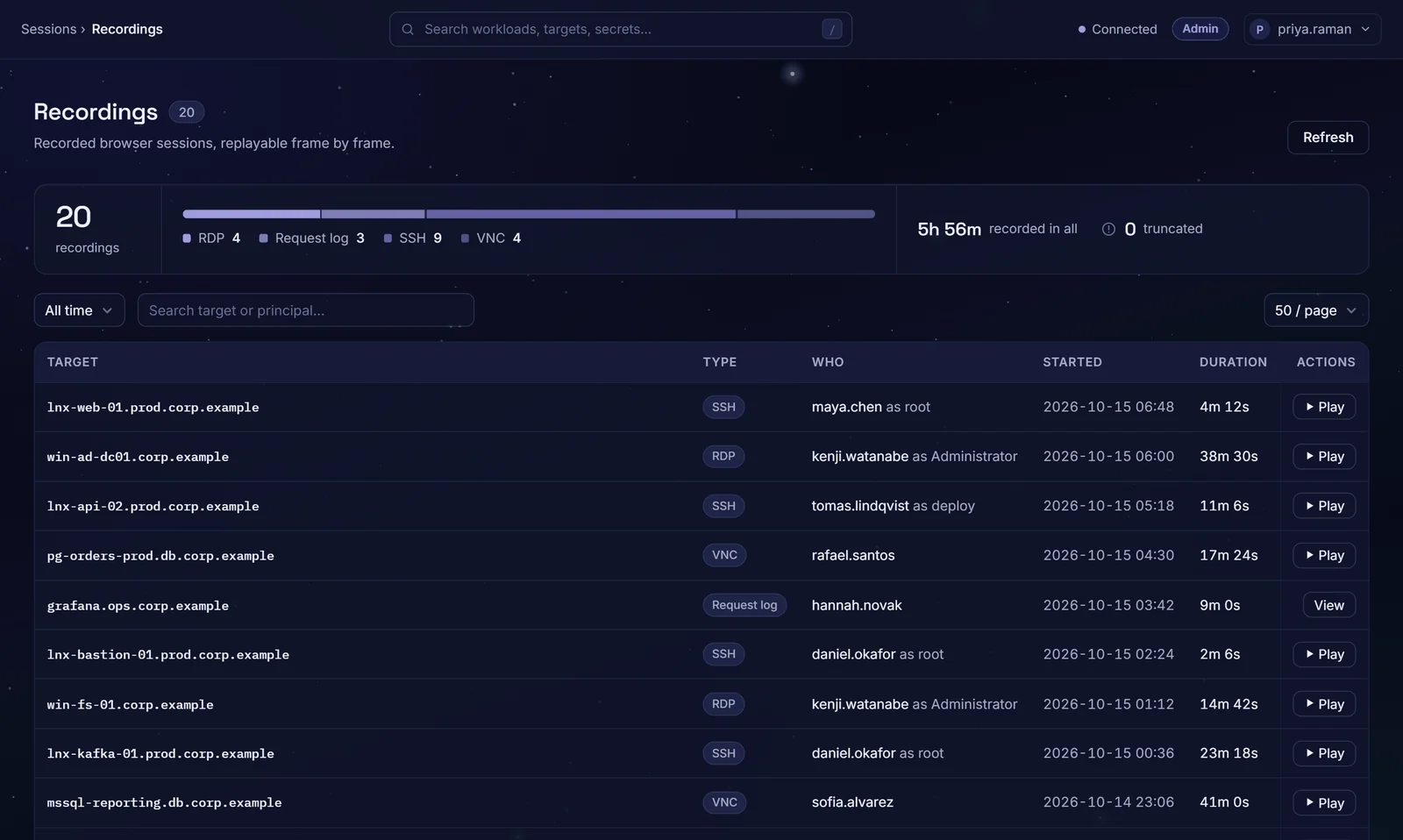Viewport: 1403px width, 840px height.
Task: Click the RDP badge on win-fs-01 row
Action: [x=723, y=704]
